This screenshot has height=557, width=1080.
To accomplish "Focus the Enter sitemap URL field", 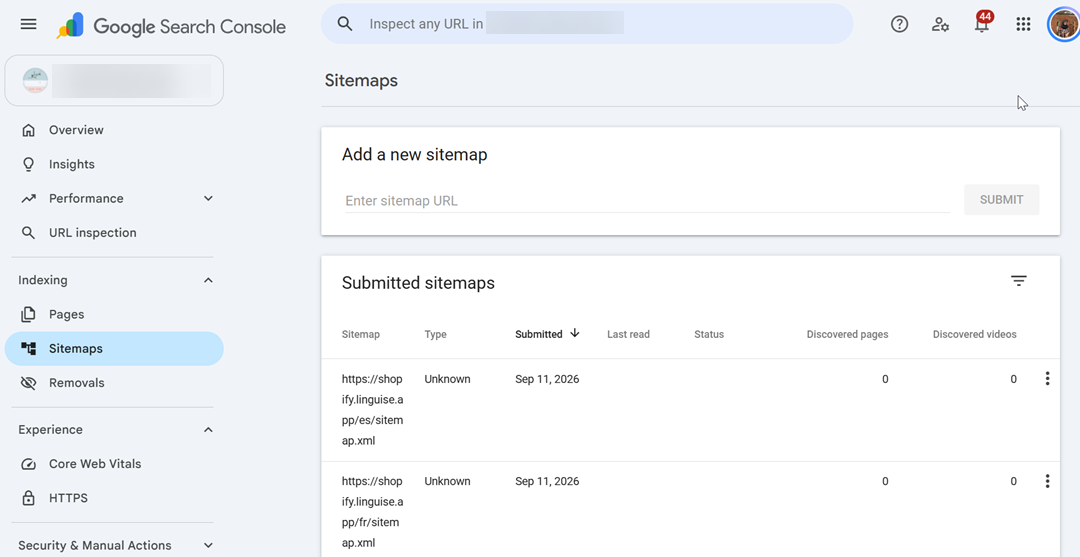I will pyautogui.click(x=647, y=201).
